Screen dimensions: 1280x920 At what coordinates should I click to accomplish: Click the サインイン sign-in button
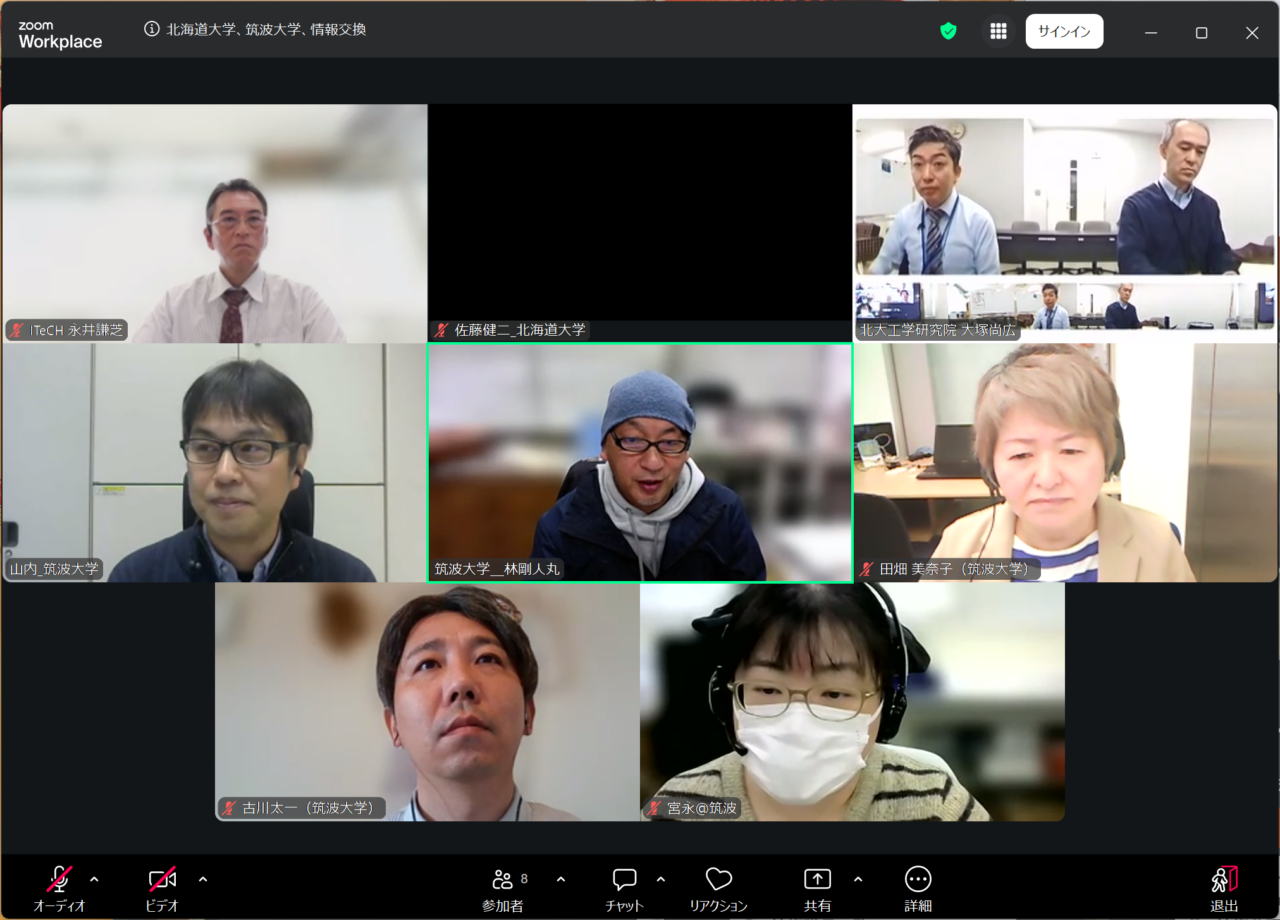tap(1064, 31)
